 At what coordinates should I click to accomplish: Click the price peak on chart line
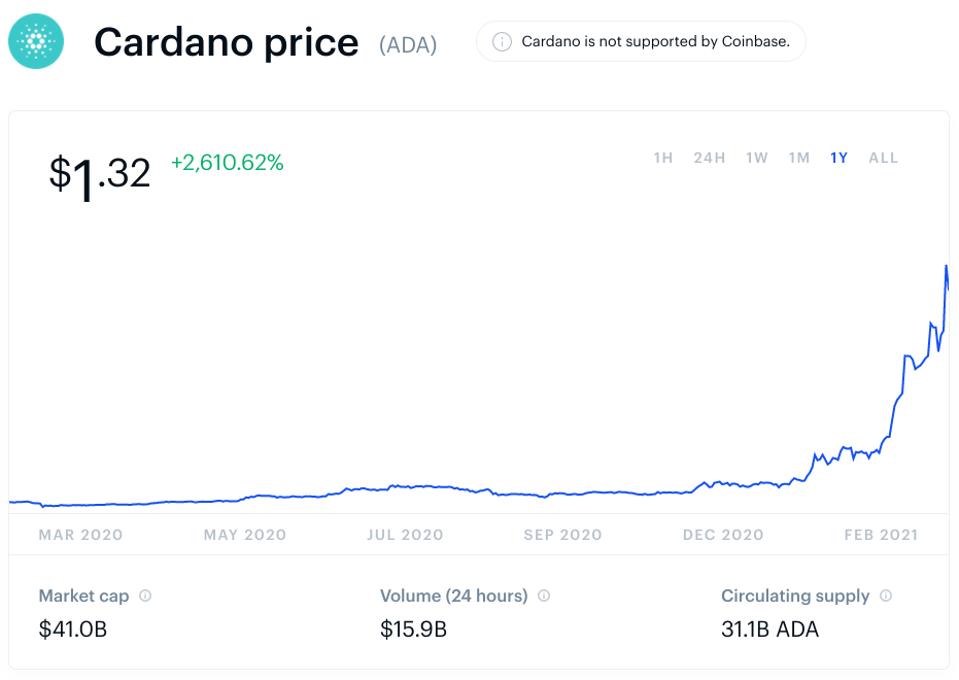946,266
